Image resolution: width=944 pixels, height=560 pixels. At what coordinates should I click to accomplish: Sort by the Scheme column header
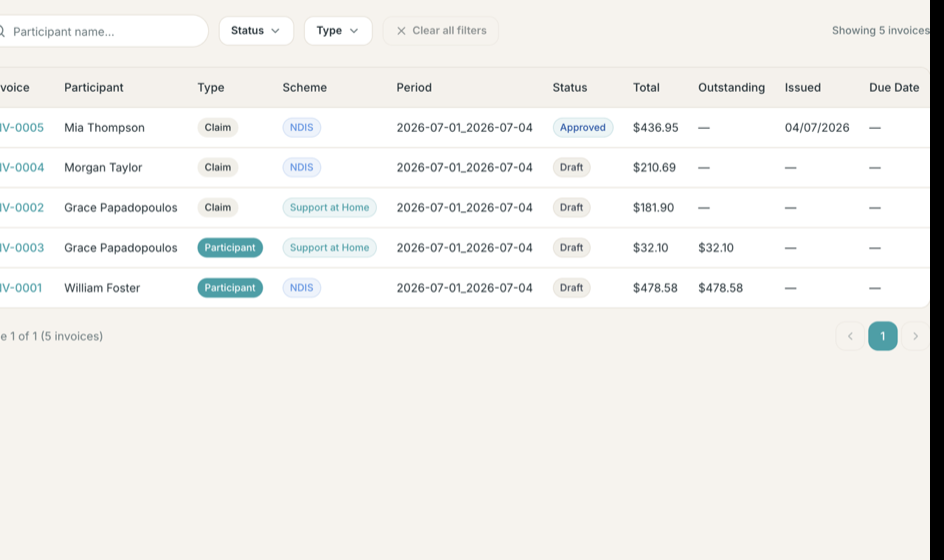[305, 87]
